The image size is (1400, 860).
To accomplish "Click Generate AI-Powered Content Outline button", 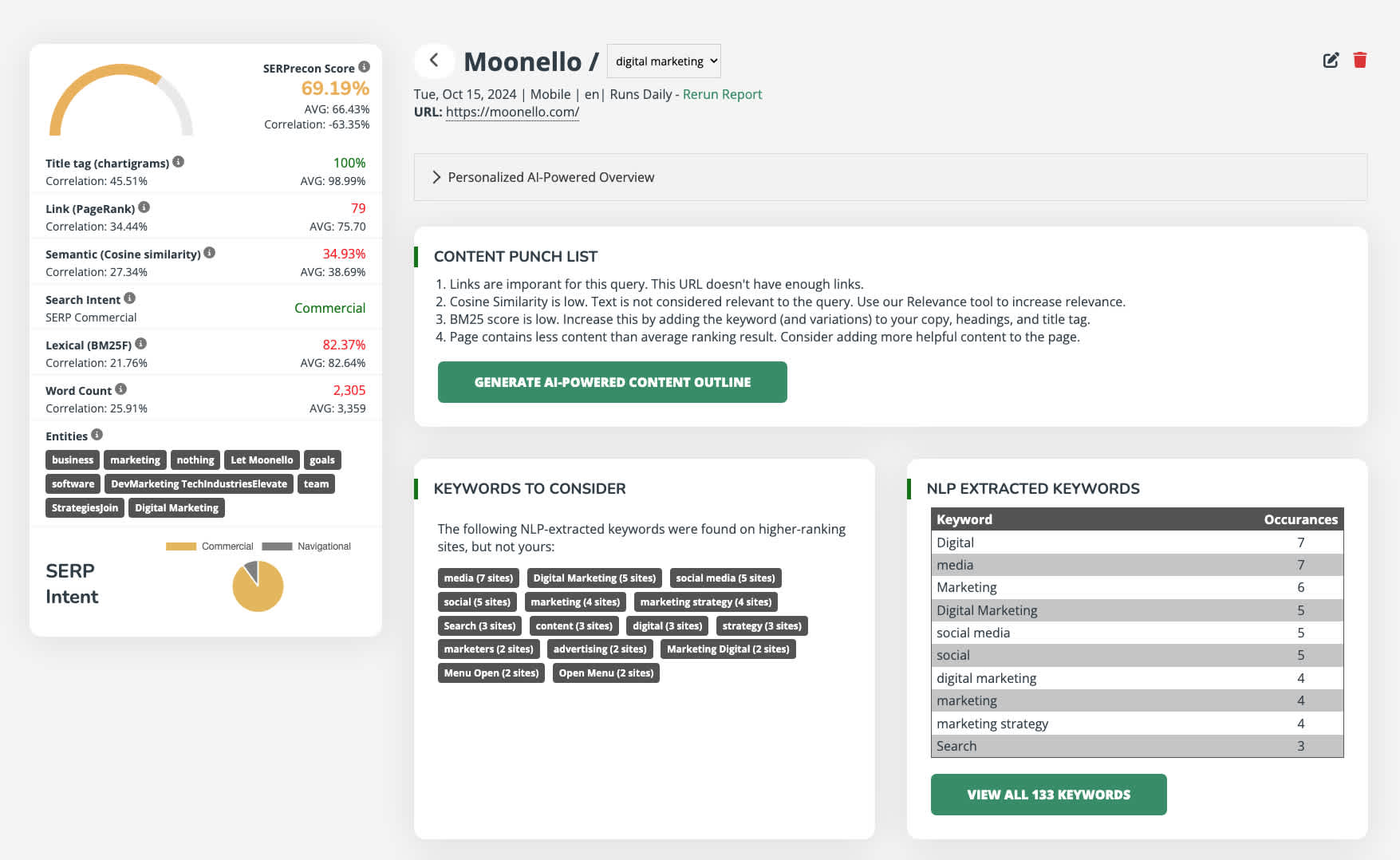I will coord(612,382).
